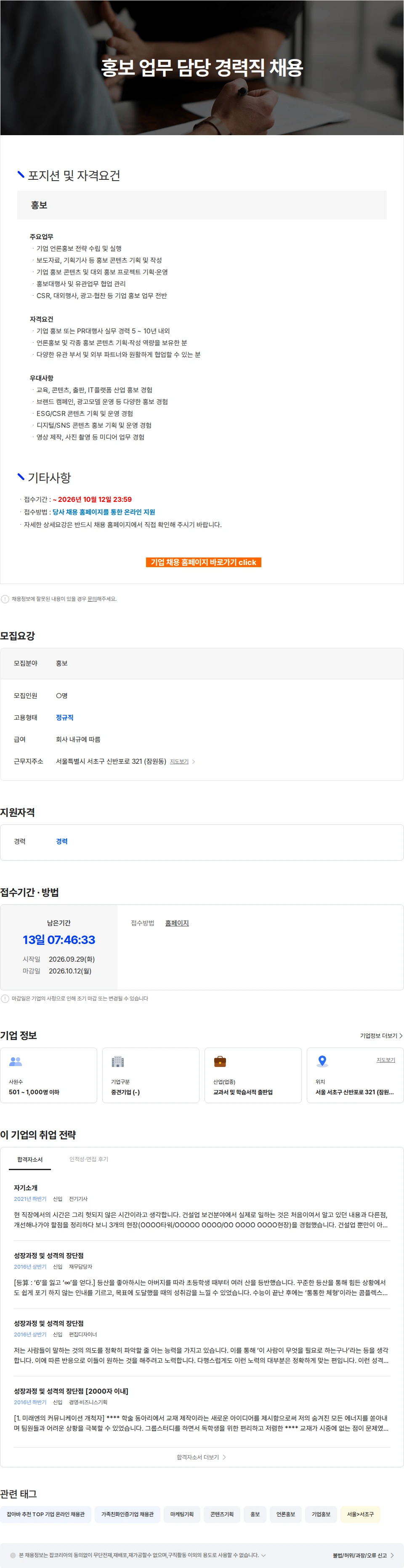Click '당사 채용 홈페이지를 통한 온라인 지원' text
This screenshot has width=404, height=1568.
point(104,512)
